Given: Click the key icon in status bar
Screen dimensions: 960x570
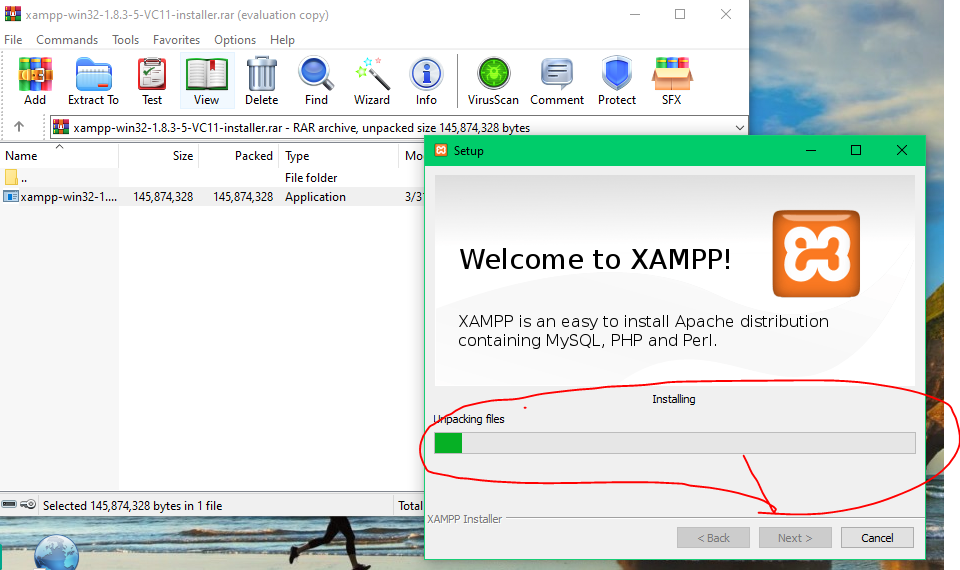Looking at the screenshot, I should pos(28,504).
